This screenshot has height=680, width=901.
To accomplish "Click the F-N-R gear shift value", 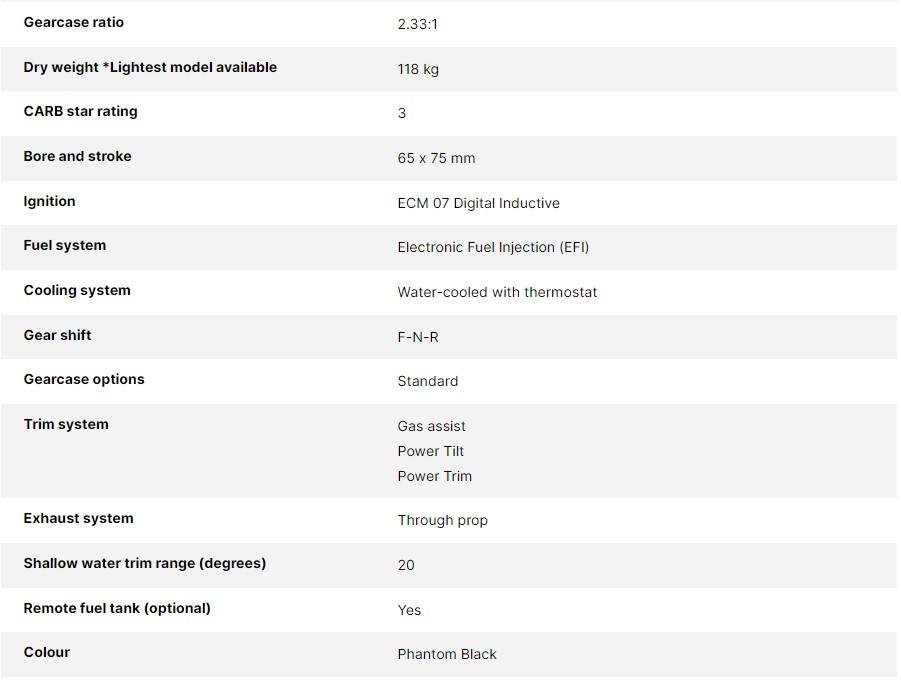I will 418,337.
